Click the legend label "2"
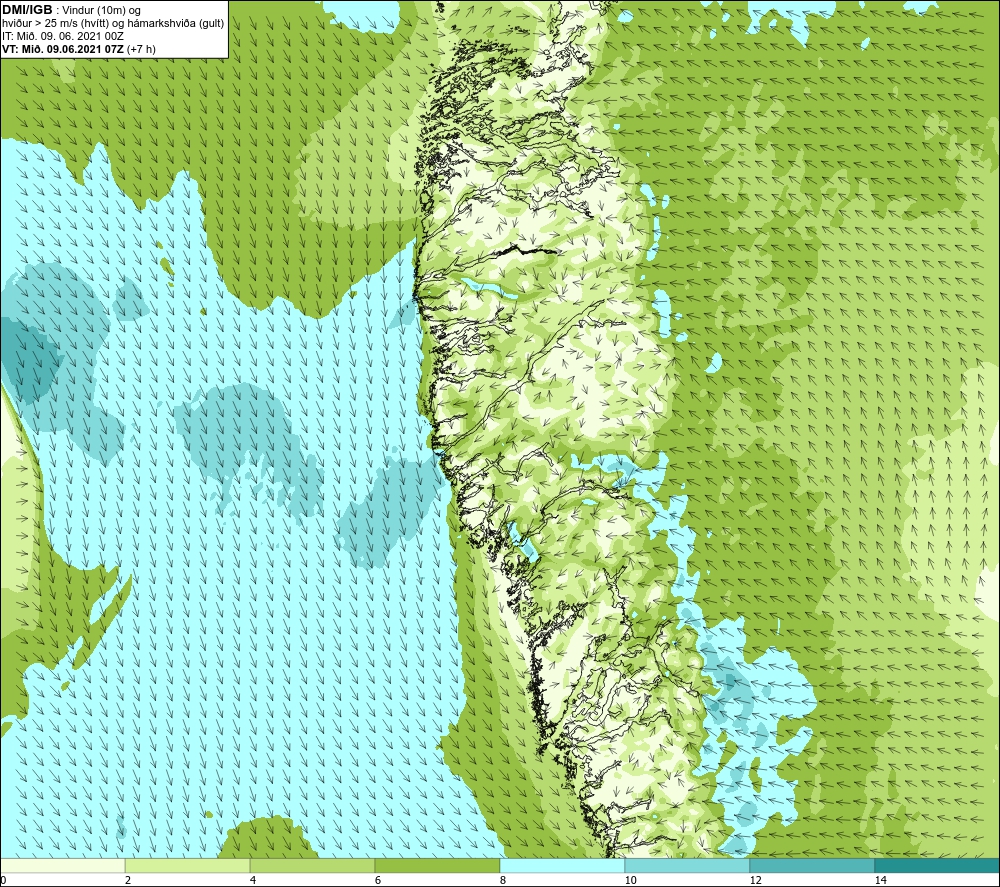Screen dimensions: 1000x887 tap(128, 880)
